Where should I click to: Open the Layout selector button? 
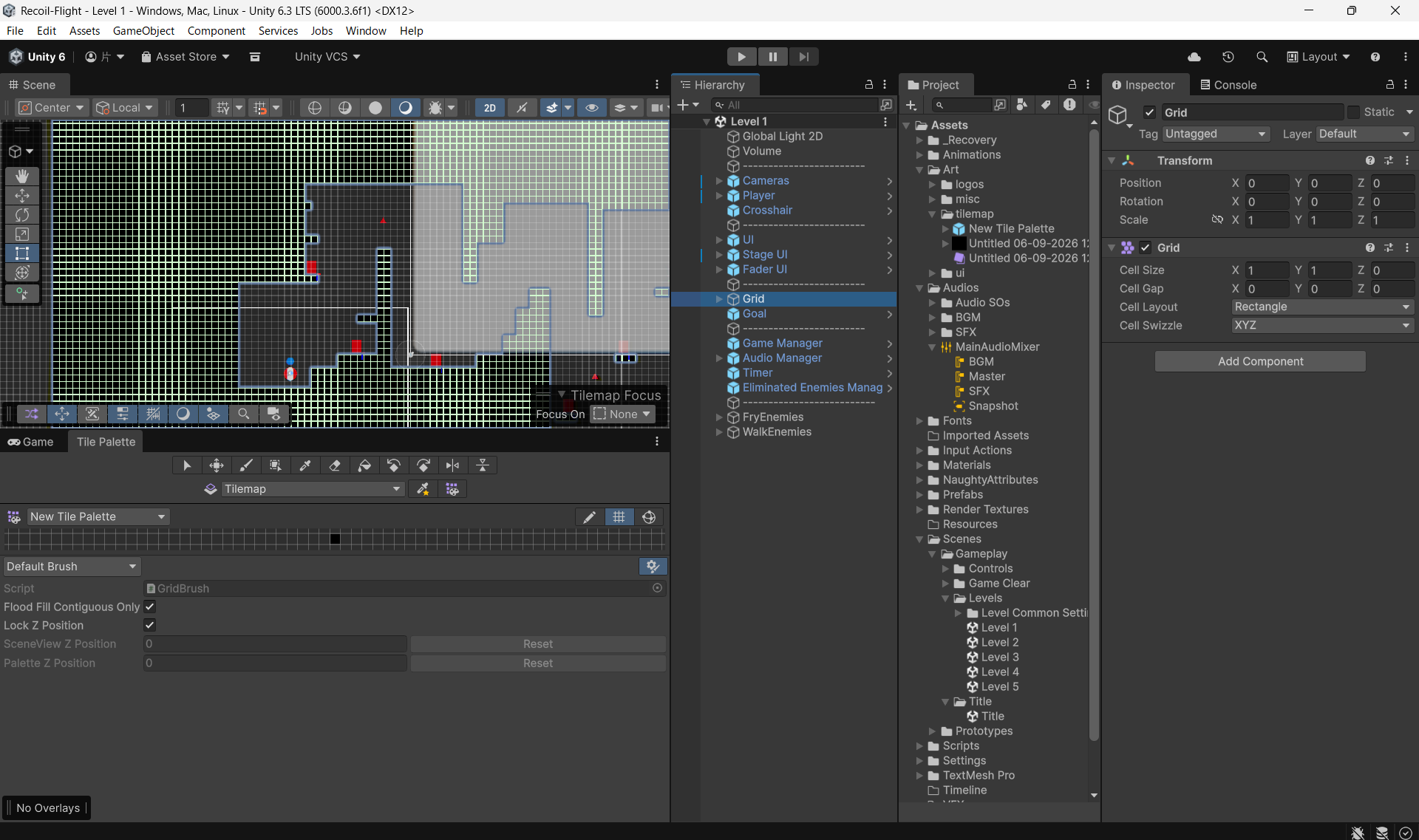click(x=1318, y=57)
